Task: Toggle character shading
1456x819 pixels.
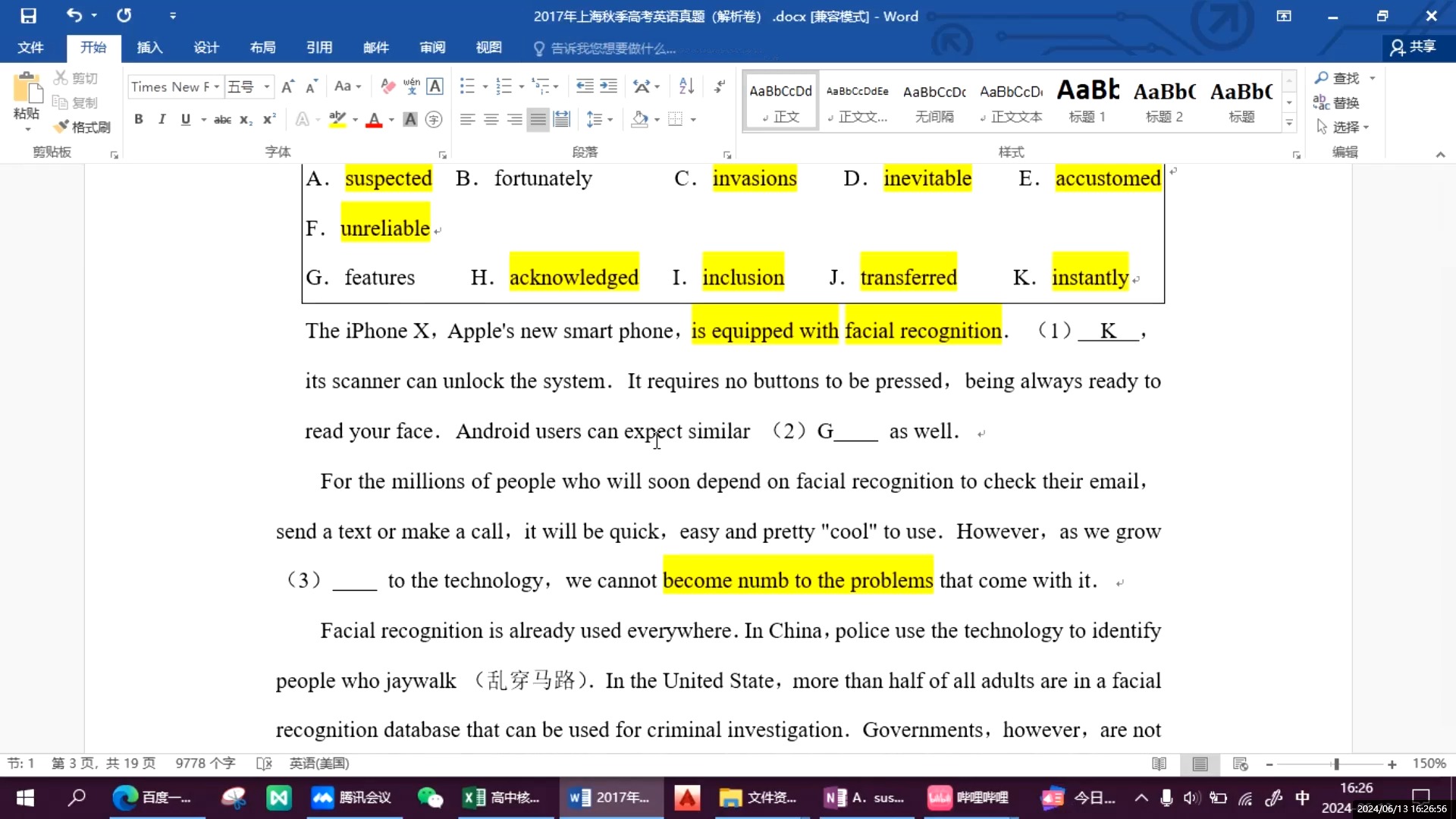Action: (410, 120)
